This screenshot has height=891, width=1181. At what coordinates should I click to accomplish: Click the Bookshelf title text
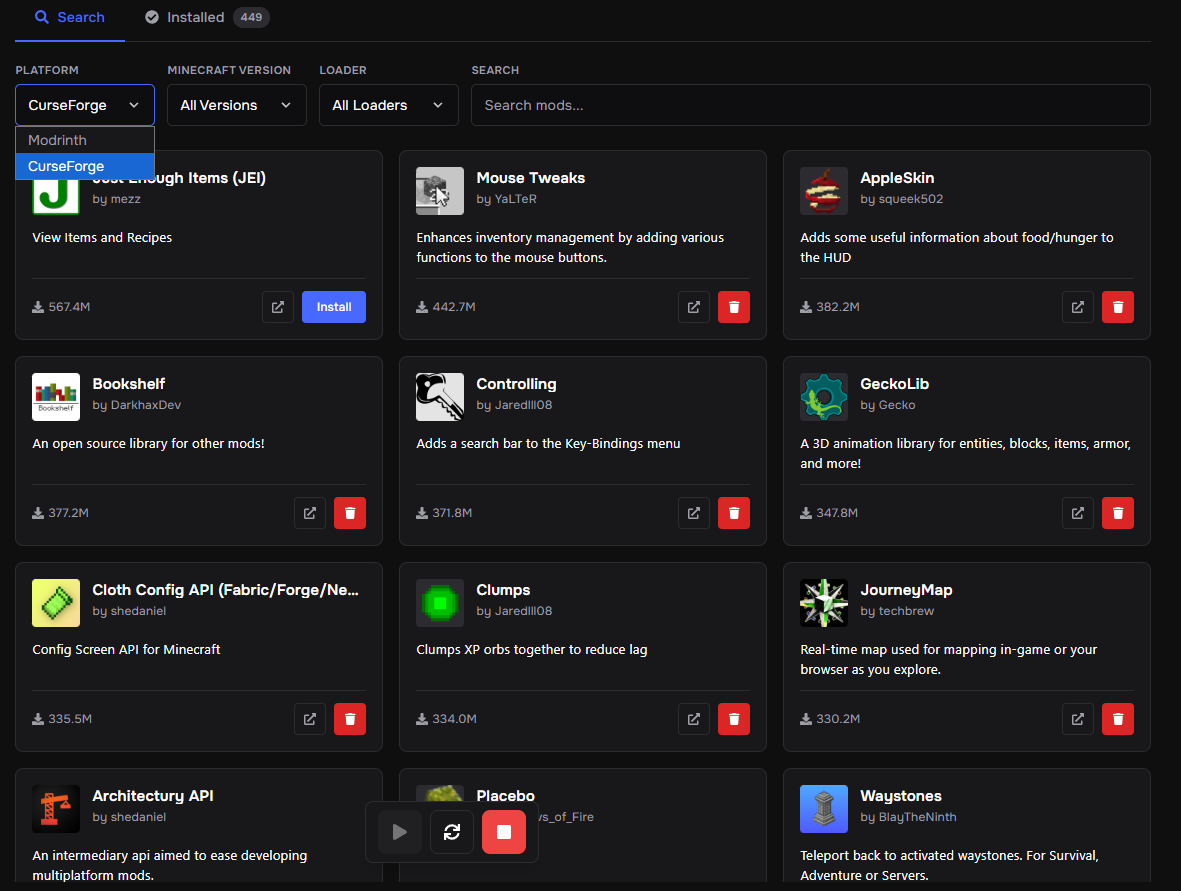pyautogui.click(x=129, y=383)
